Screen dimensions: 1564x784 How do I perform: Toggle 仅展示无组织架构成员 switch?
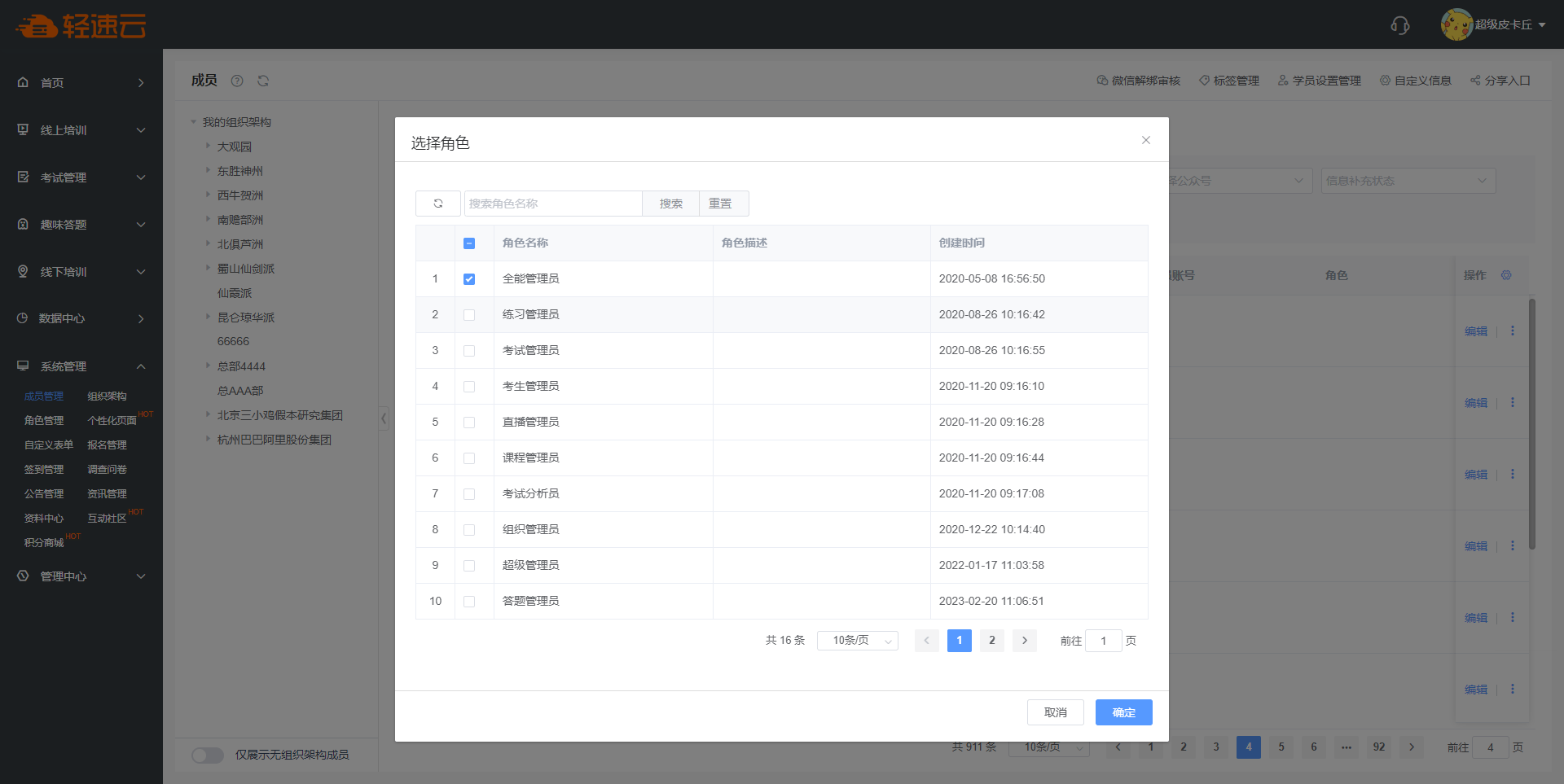tap(208, 755)
